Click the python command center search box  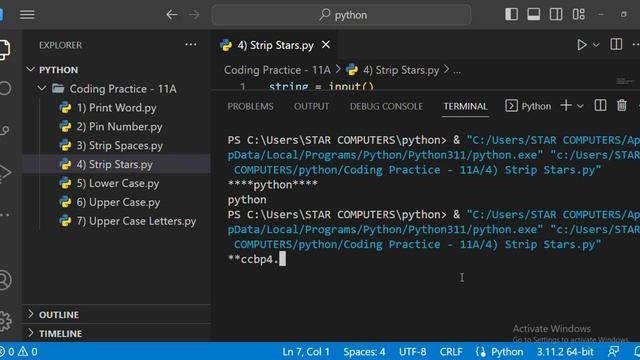341,15
